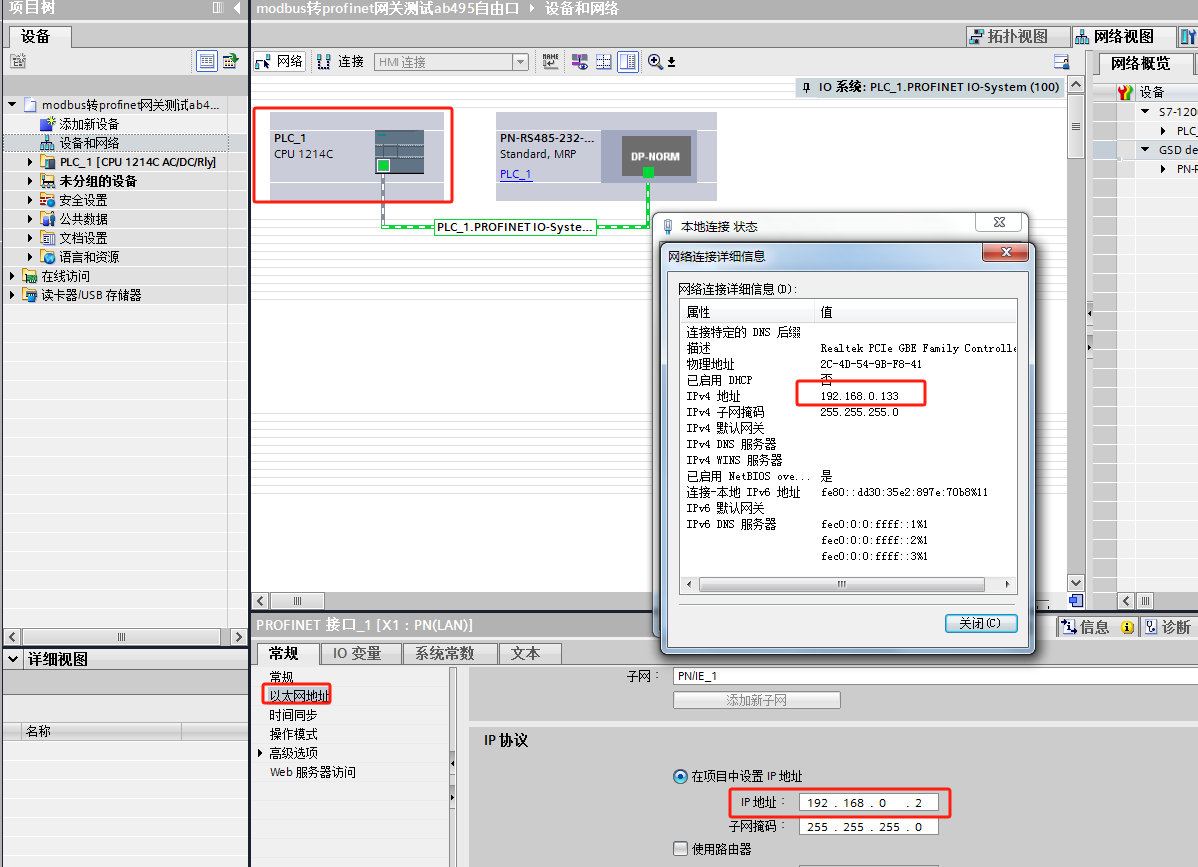Click the PLC_1 CPU 1214C device image
1198x867 pixels.
[399, 152]
